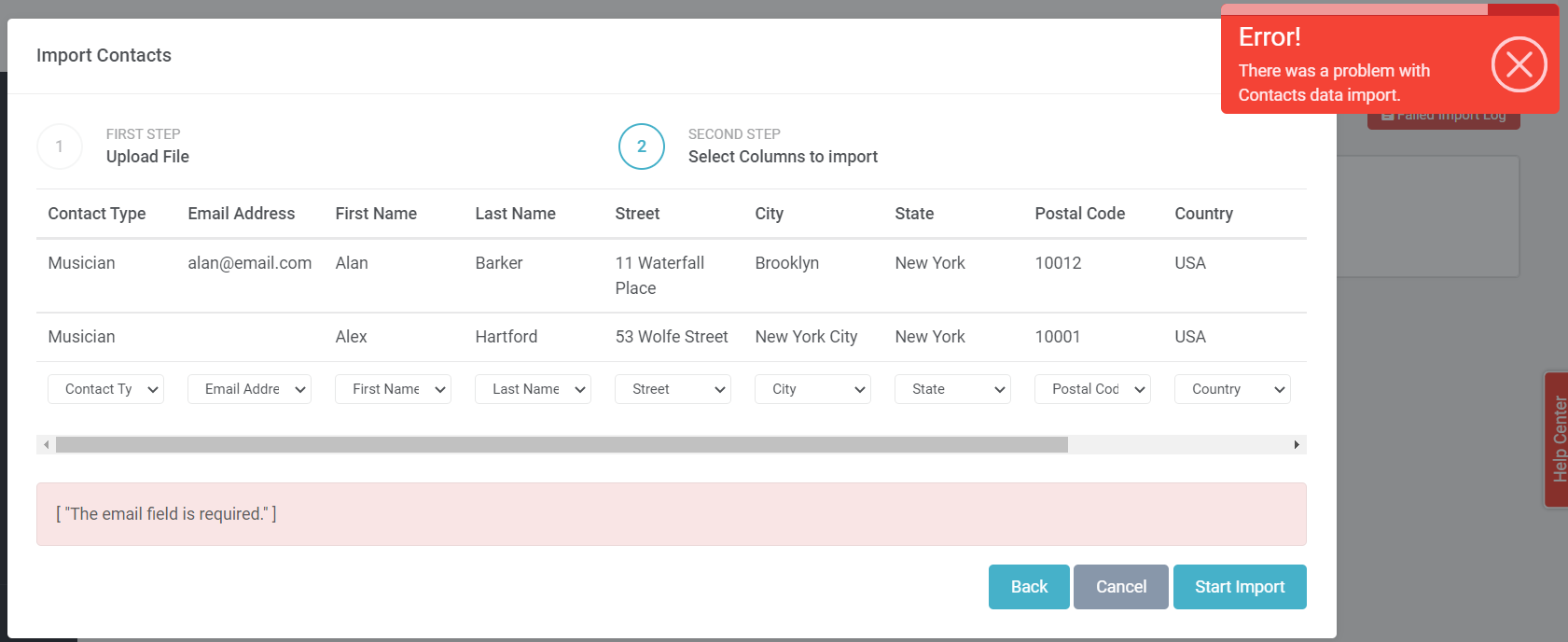The width and height of the screenshot is (1568, 642).
Task: Go Back to the upload step
Action: coord(1029,587)
